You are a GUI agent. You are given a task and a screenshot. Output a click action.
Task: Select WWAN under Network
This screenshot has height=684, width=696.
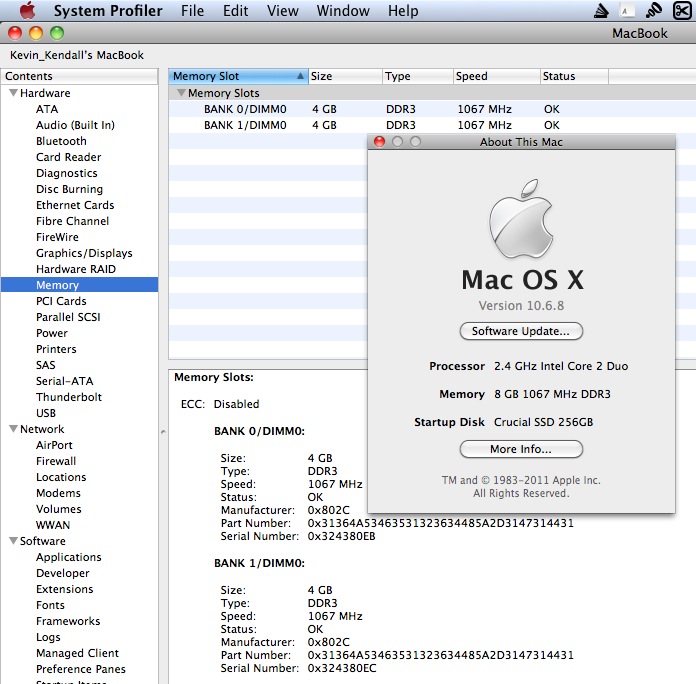click(x=53, y=525)
